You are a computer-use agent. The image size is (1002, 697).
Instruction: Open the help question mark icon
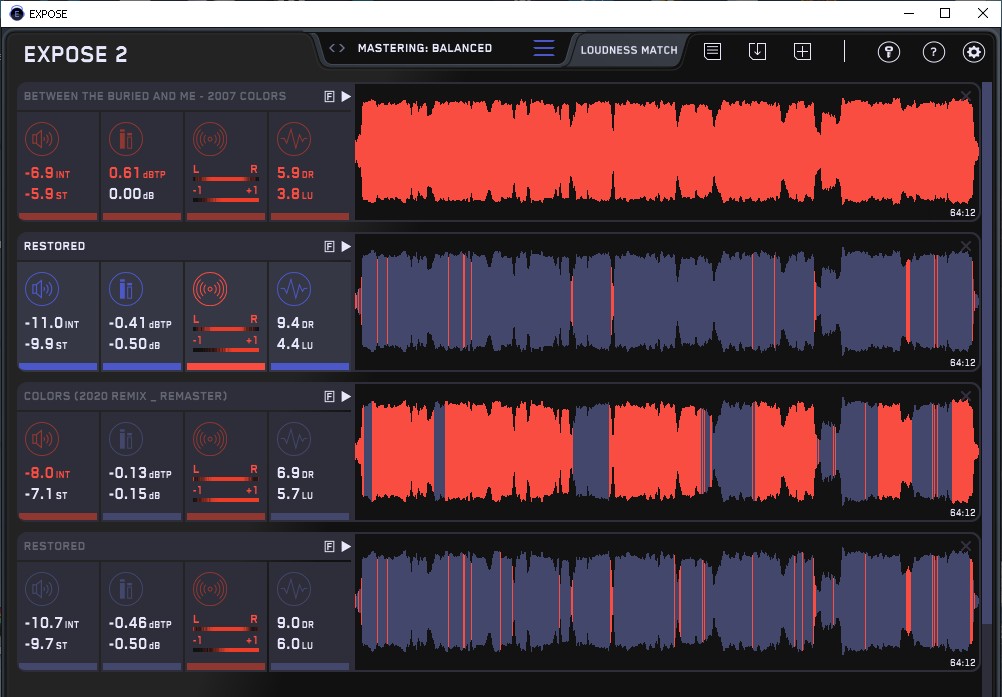click(933, 53)
